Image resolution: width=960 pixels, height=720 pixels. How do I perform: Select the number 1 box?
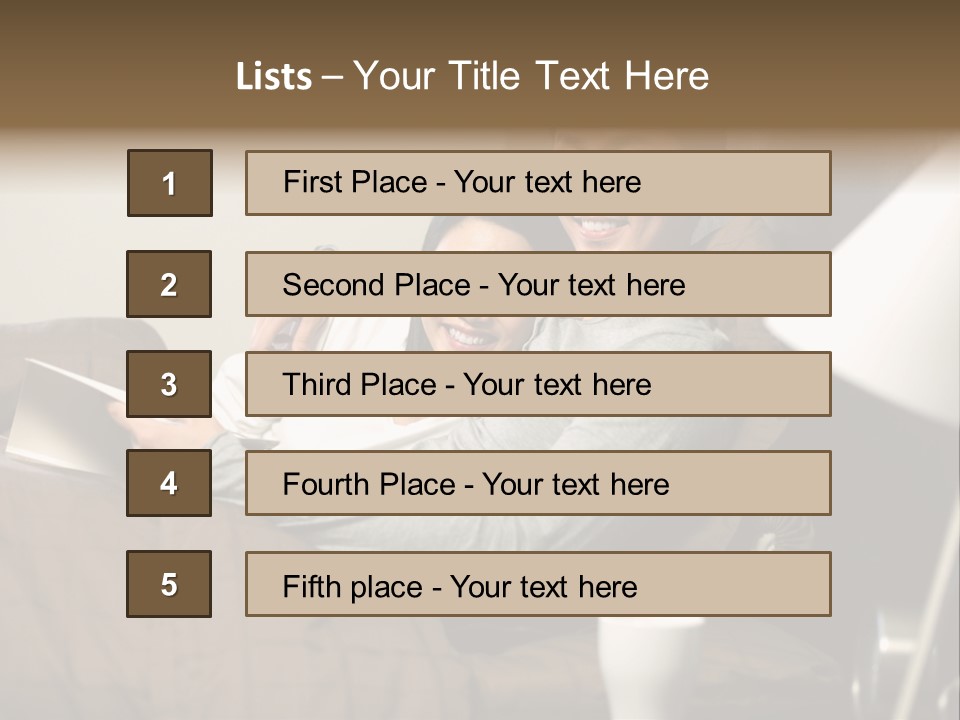(x=170, y=183)
